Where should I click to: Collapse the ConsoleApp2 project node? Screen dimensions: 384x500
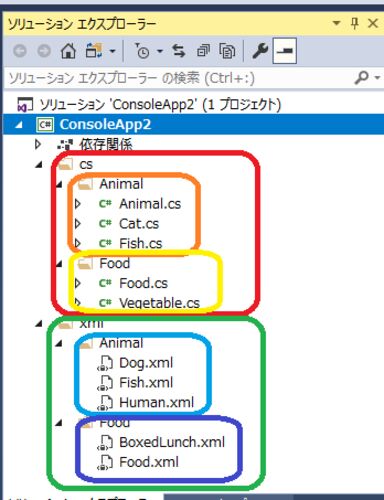click(x=19, y=125)
